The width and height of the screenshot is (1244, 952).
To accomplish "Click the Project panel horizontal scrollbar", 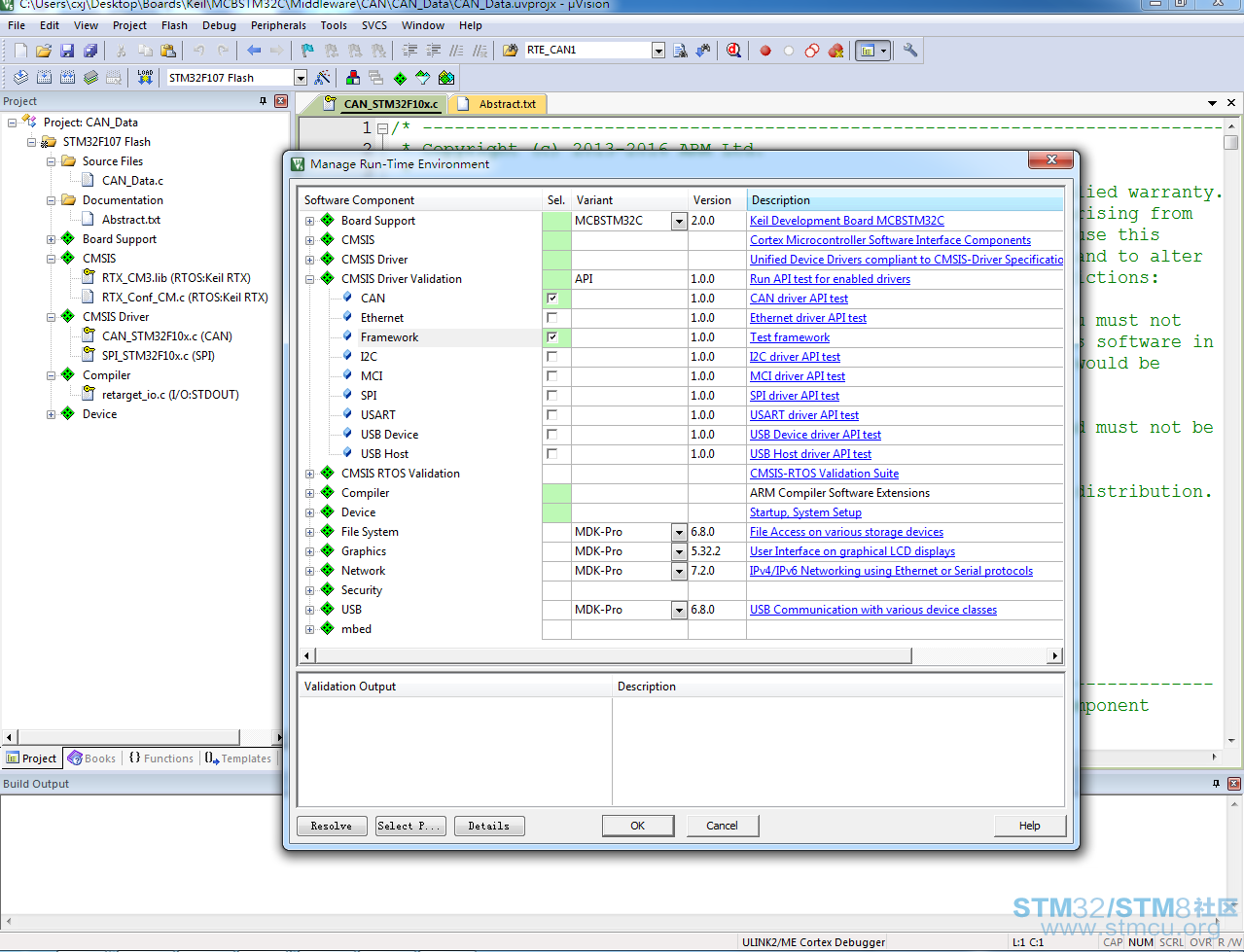I will click(x=128, y=738).
